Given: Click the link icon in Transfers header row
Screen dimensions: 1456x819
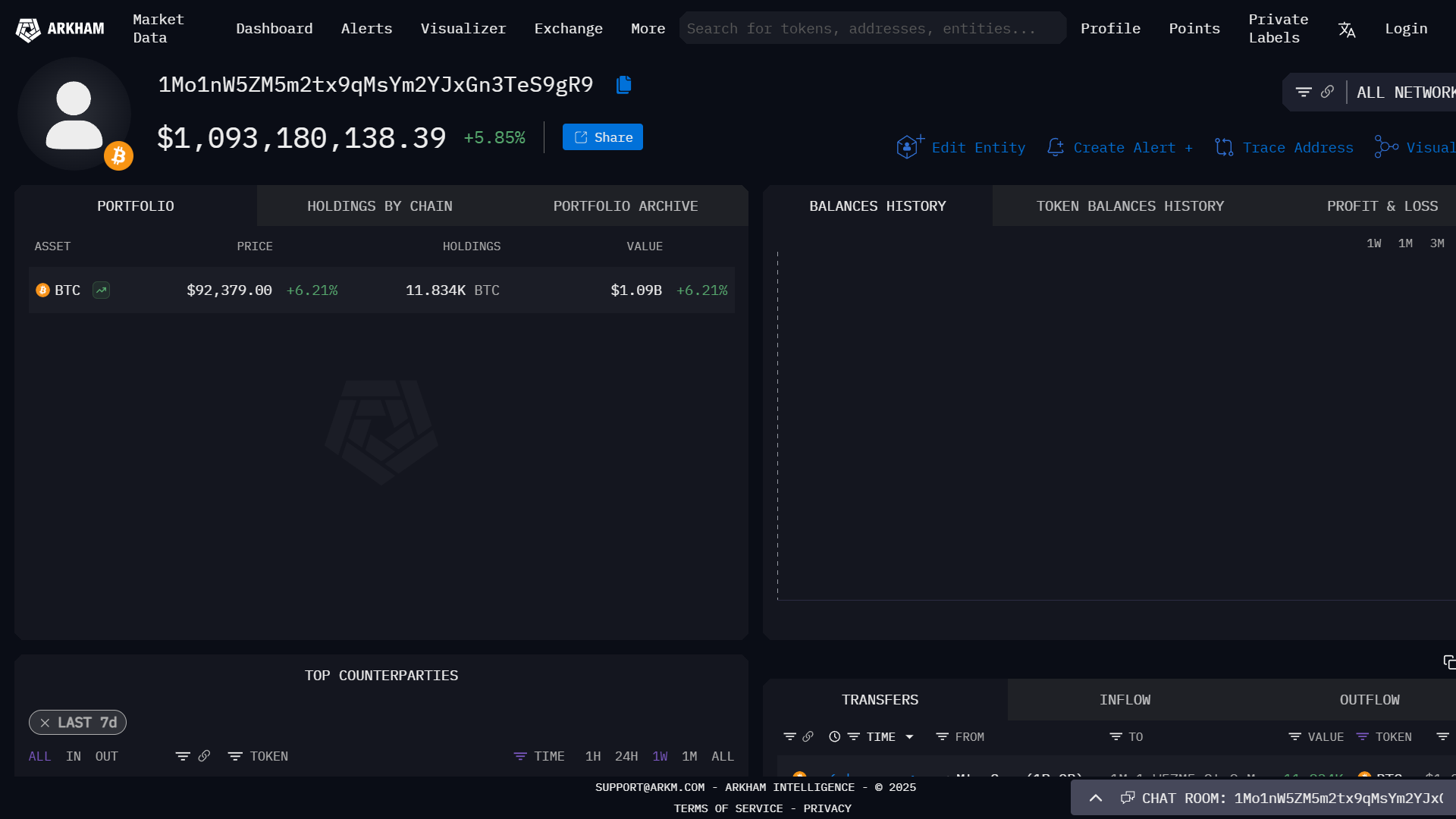Looking at the screenshot, I should tap(808, 736).
